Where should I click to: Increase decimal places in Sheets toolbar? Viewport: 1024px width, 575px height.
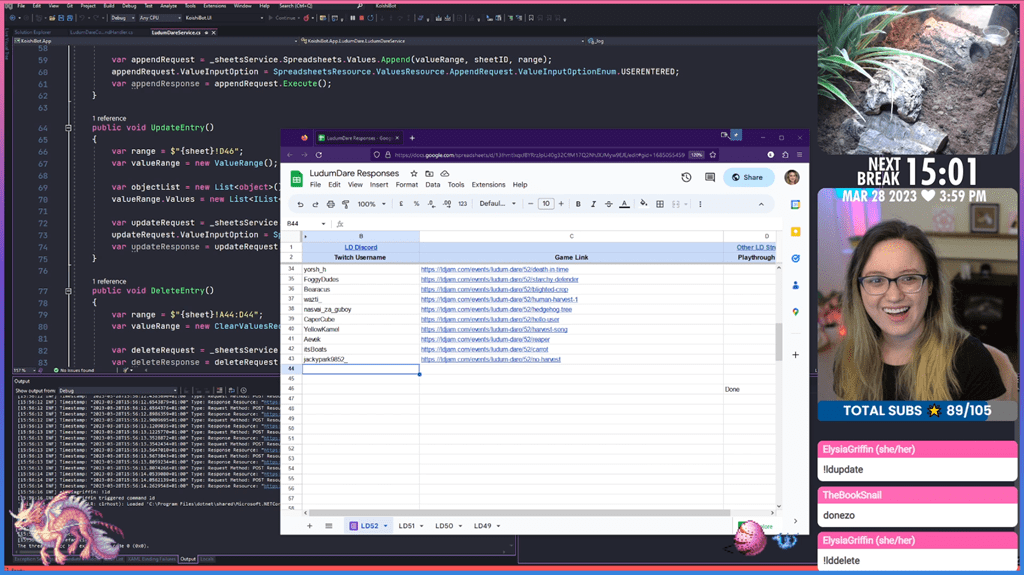click(447, 204)
